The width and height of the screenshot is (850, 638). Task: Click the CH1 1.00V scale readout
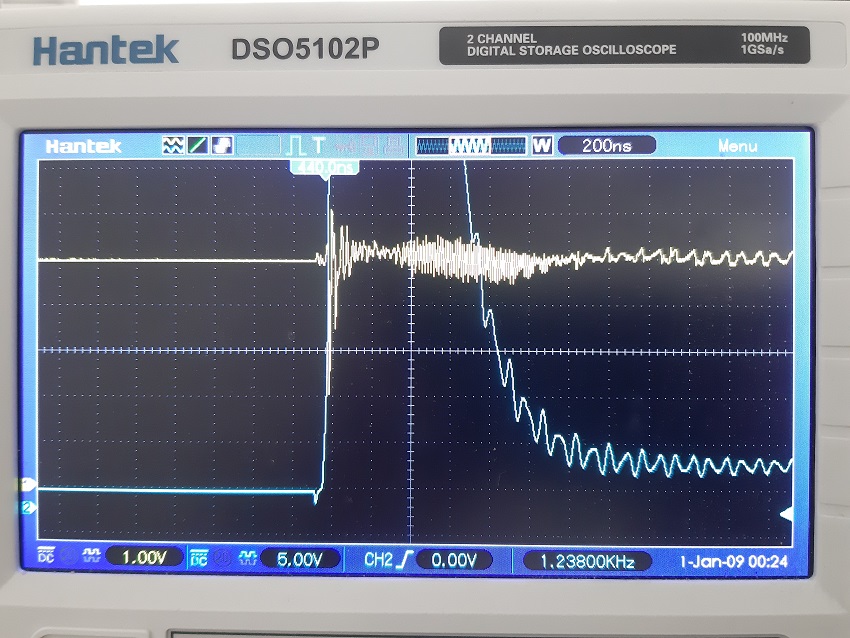point(144,557)
